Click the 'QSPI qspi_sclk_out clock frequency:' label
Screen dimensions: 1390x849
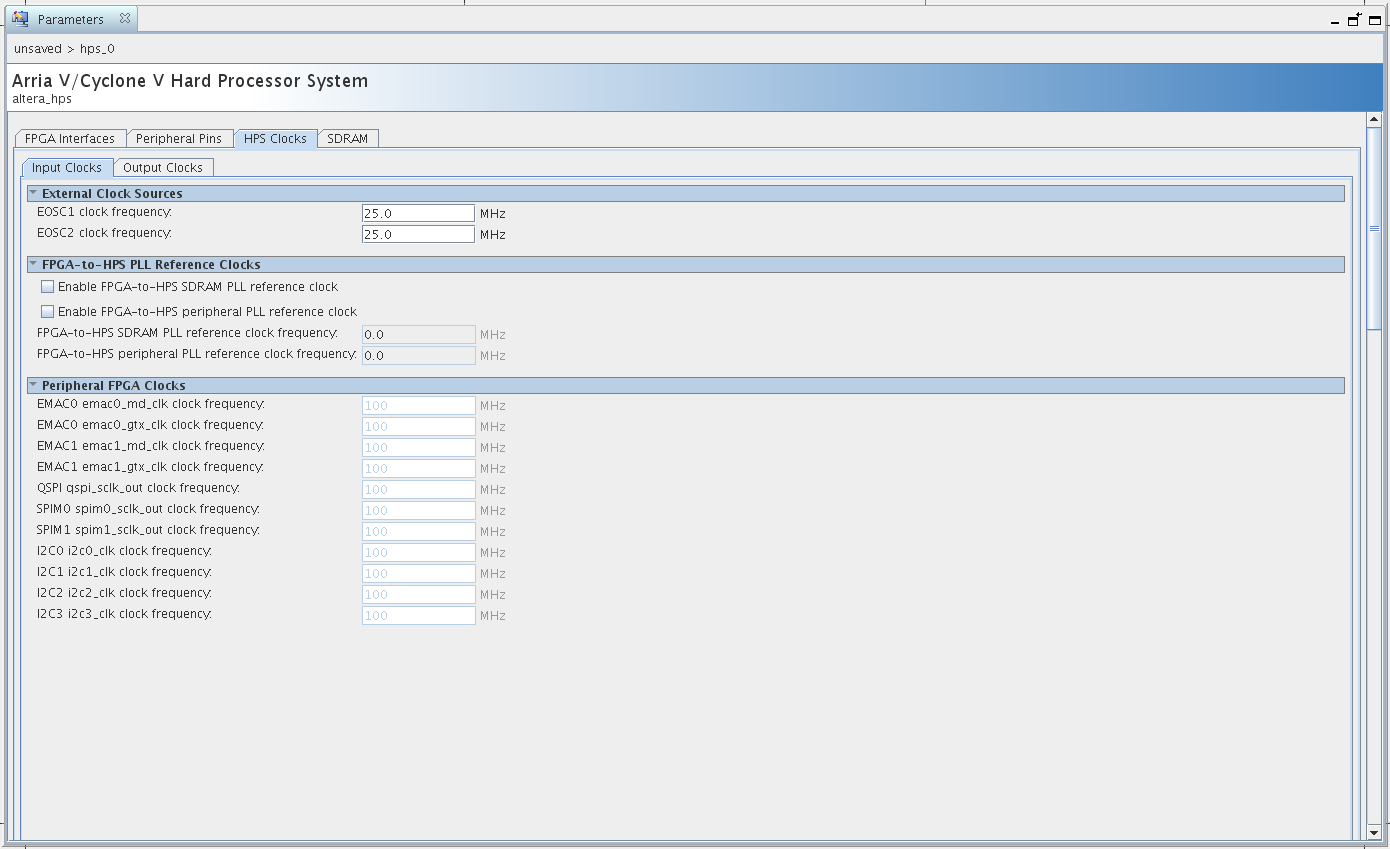point(138,488)
